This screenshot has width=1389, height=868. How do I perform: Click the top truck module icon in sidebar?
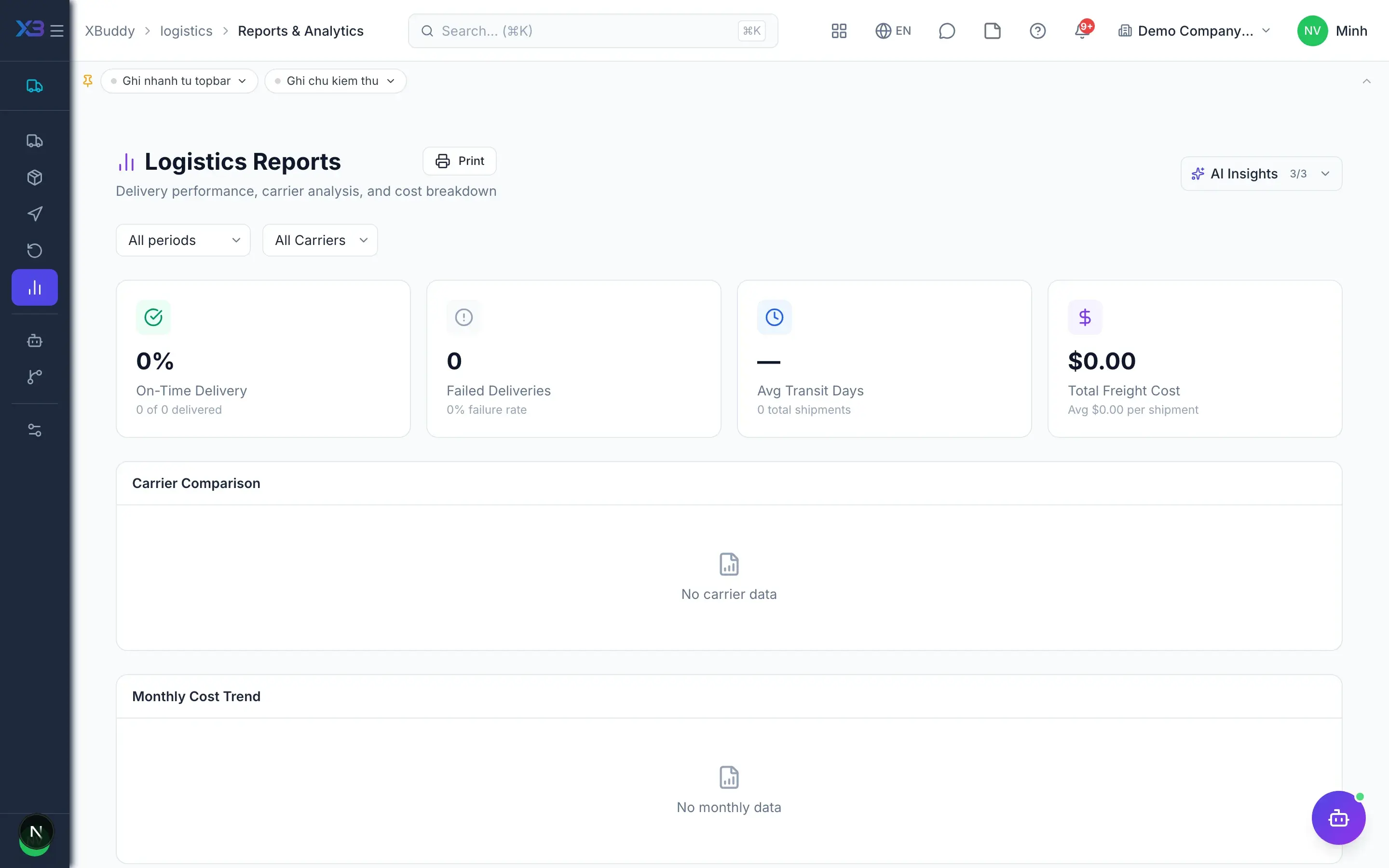(34, 86)
